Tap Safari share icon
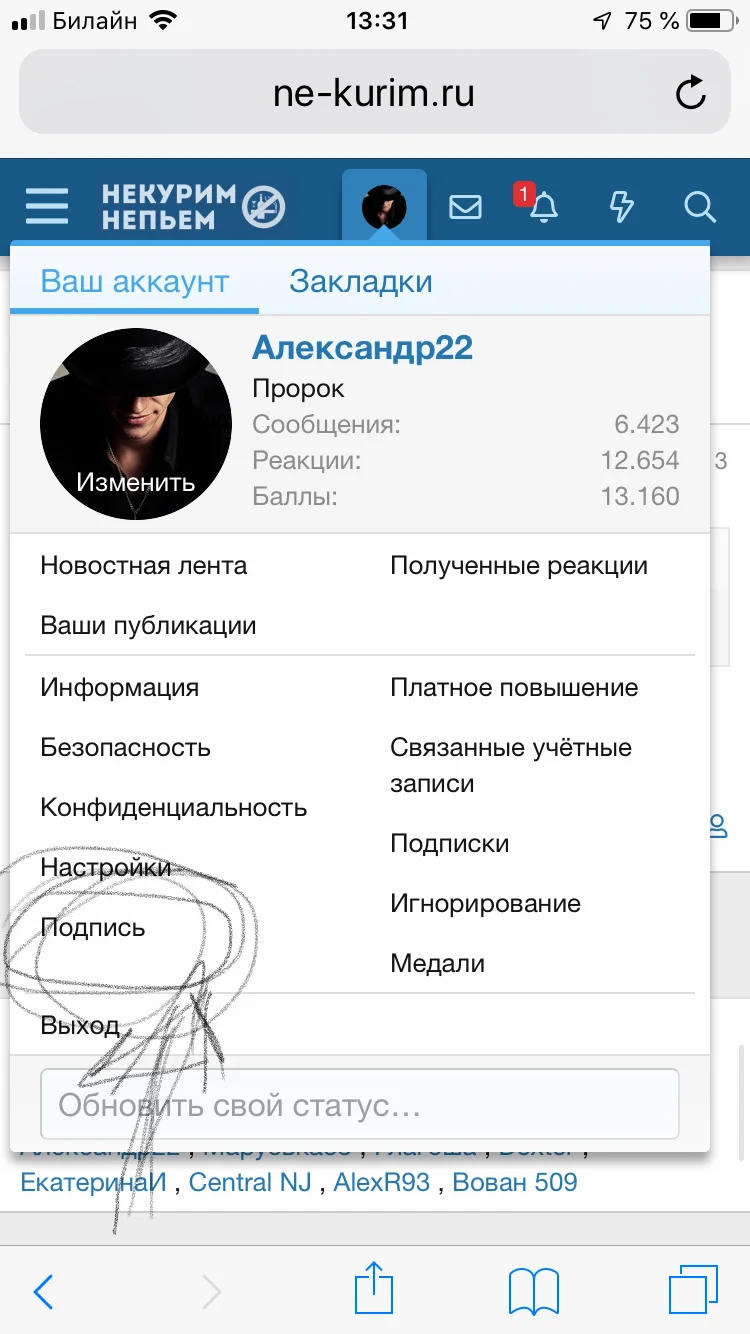 coord(375,1287)
